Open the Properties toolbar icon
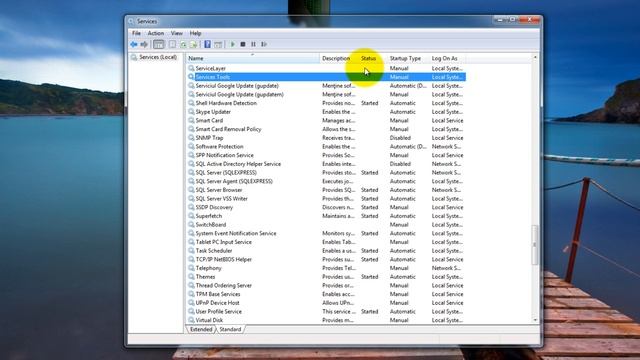Viewport: 640px width, 360px height. point(173,44)
